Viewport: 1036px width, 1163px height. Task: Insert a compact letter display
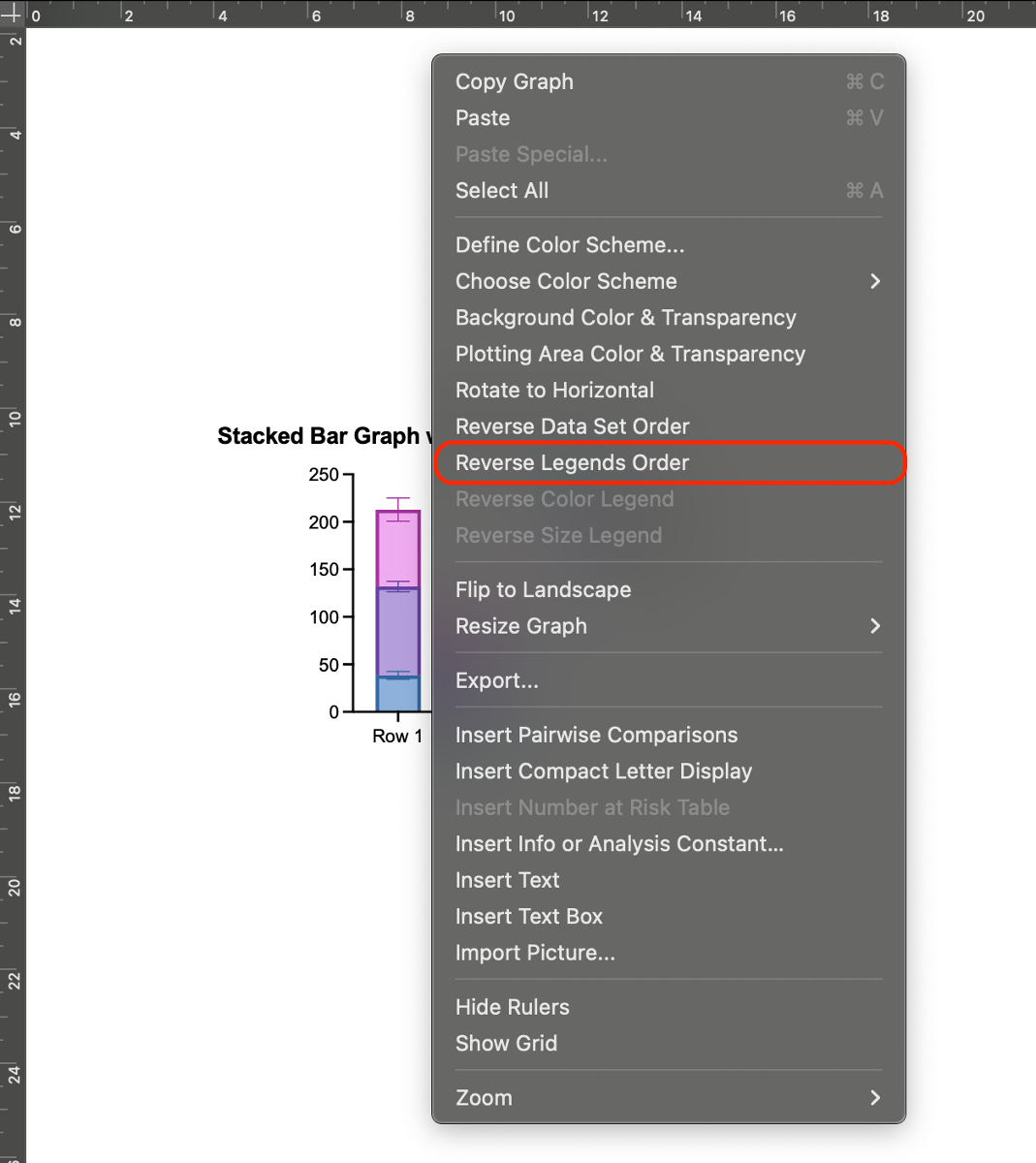[x=604, y=771]
